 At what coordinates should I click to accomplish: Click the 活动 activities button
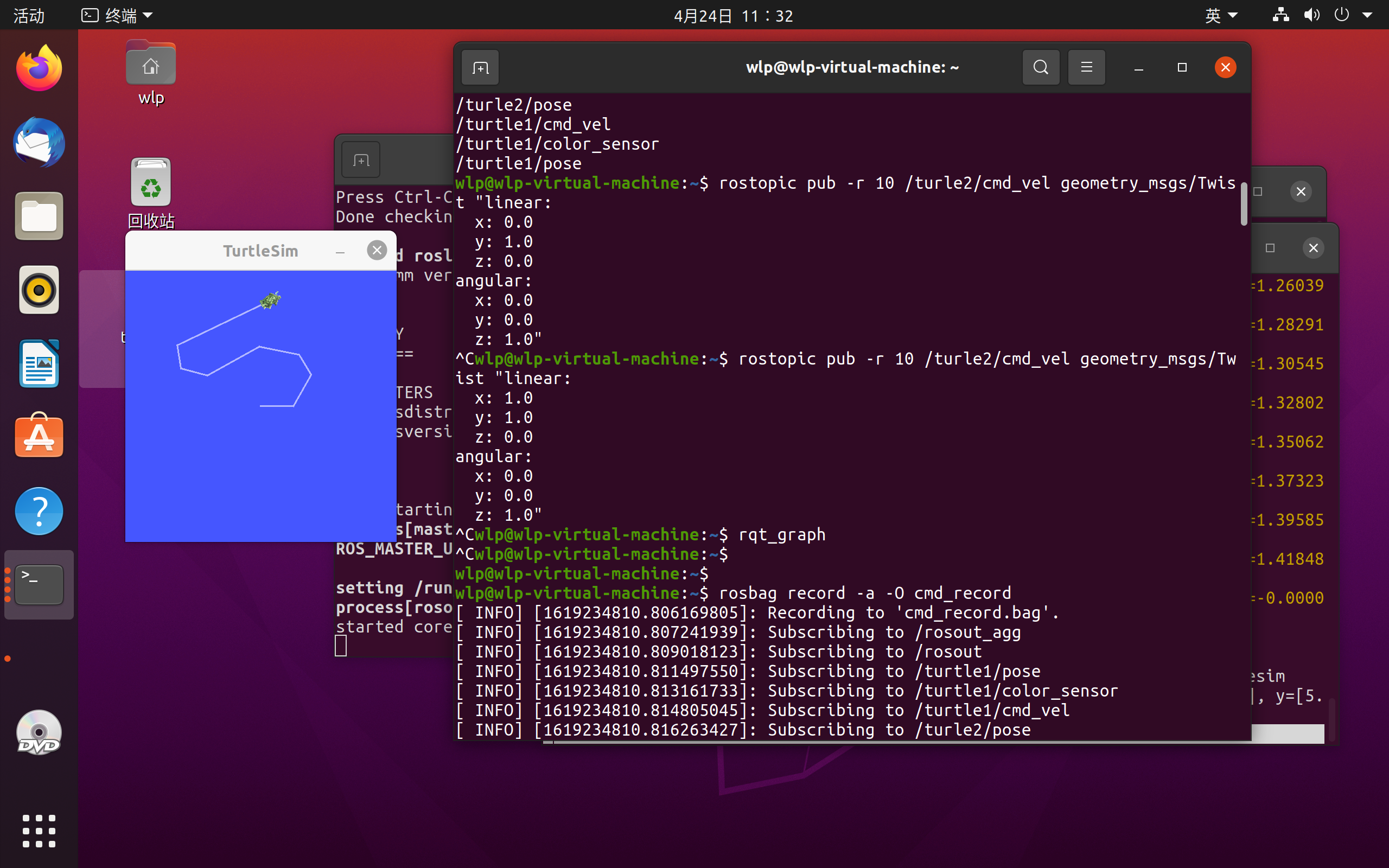pos(29,16)
